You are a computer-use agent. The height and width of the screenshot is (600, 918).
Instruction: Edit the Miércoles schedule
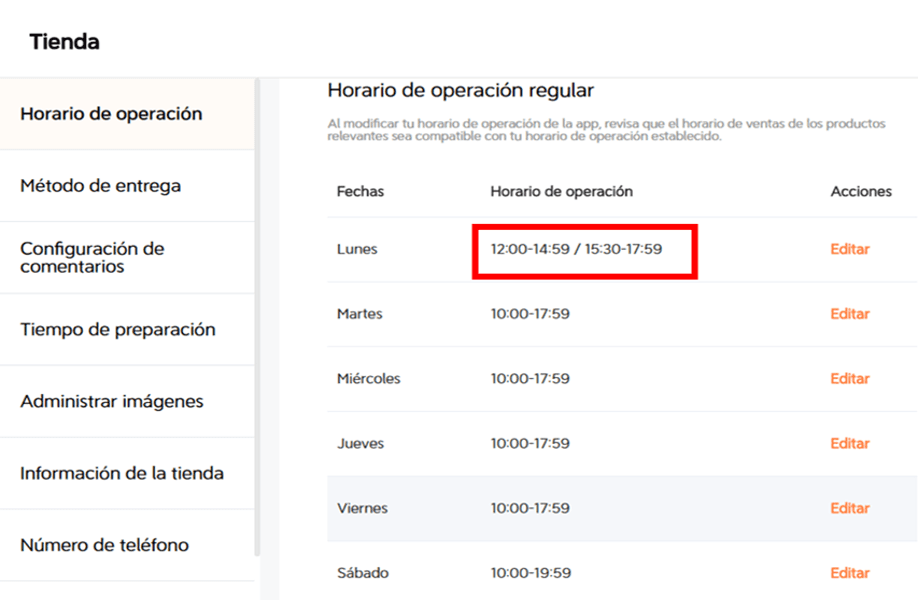pyautogui.click(x=849, y=378)
